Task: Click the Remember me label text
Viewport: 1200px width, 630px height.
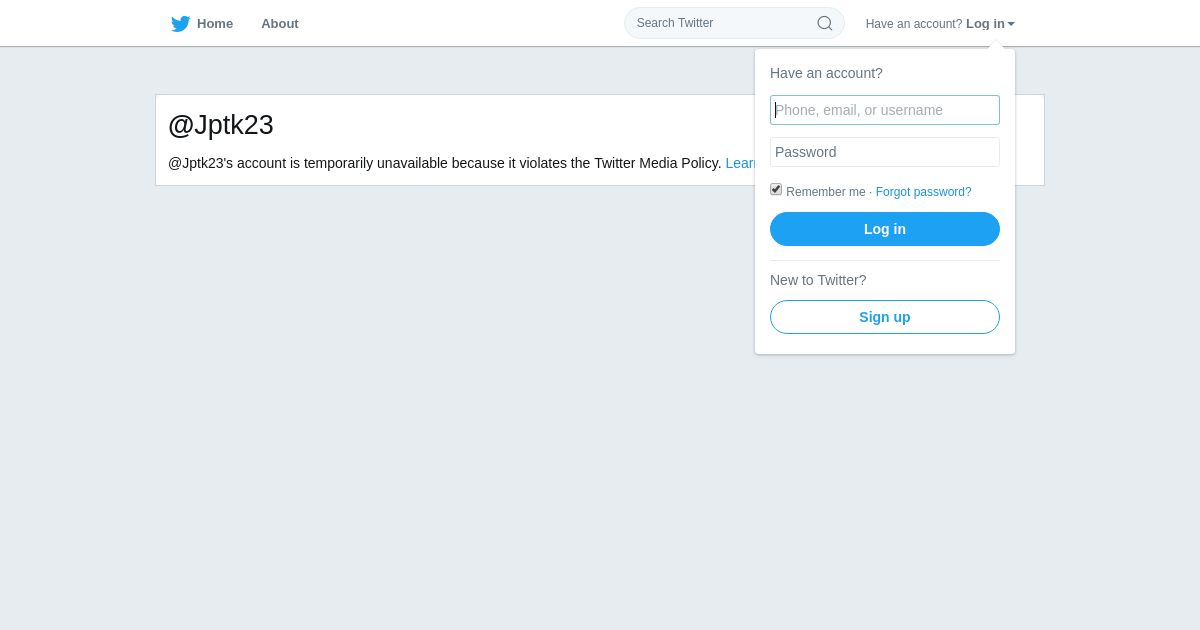Action: (826, 192)
